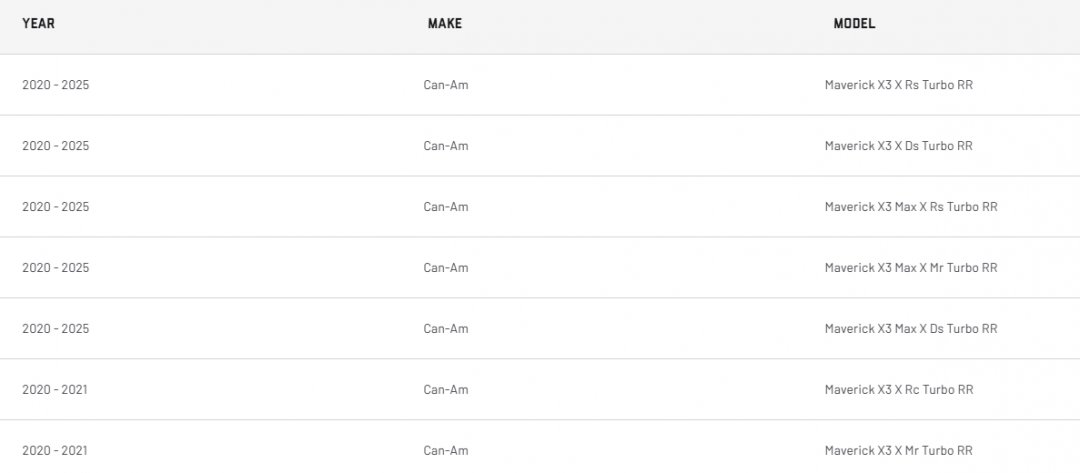Click year of Maverick X3 Max X Mr Turbo RR
1080x473 pixels.
point(55,268)
